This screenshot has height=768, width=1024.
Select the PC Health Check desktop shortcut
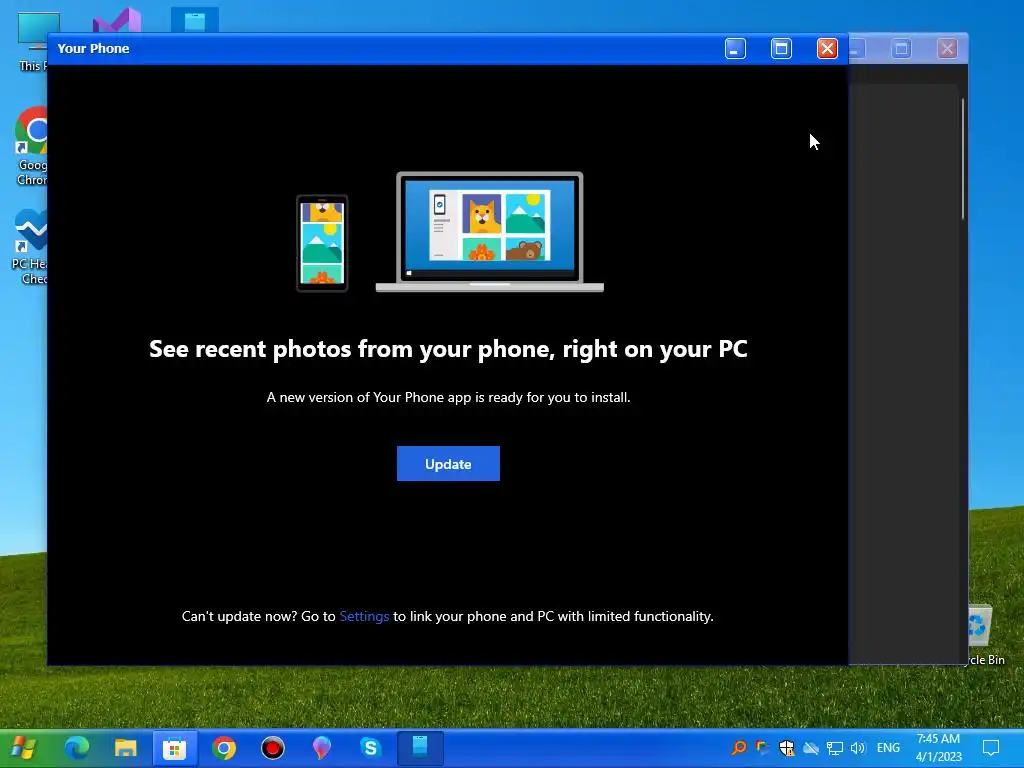(29, 247)
